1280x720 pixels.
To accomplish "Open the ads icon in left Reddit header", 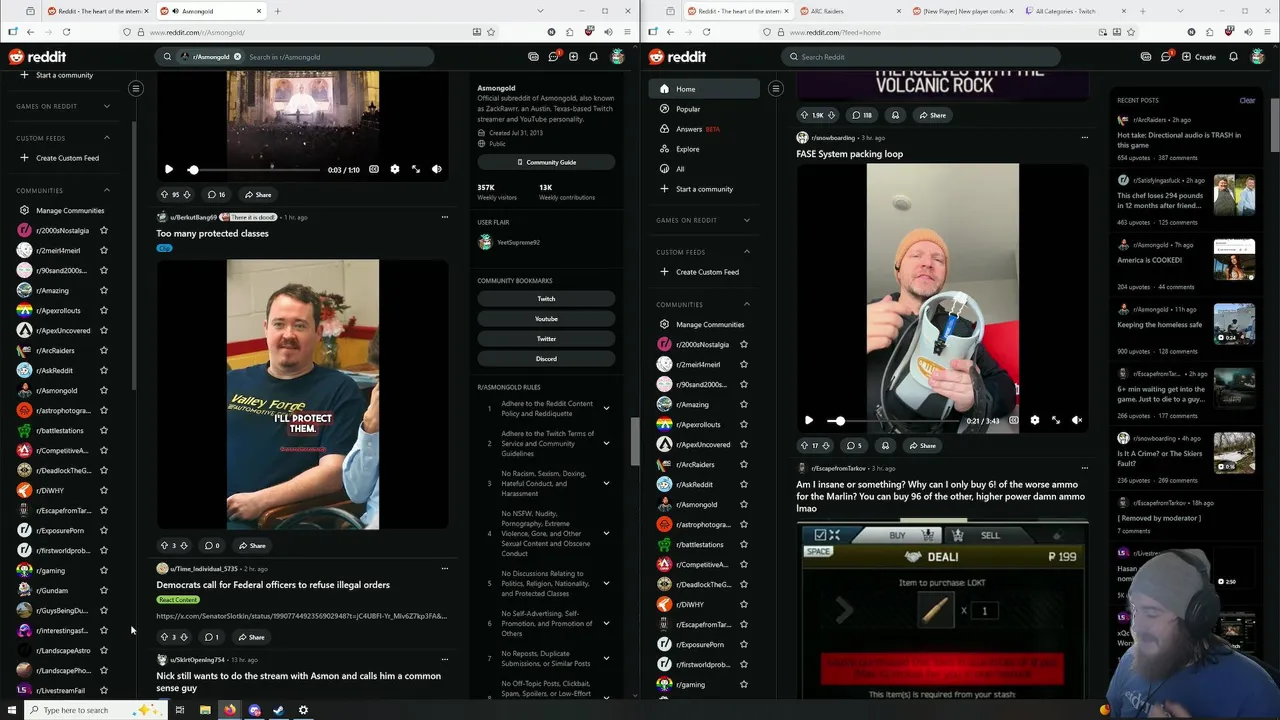I will point(533,57).
